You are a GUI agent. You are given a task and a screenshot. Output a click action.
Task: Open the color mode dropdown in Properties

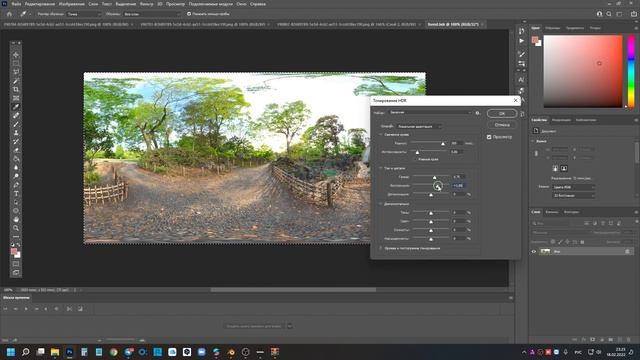[x=573, y=187]
